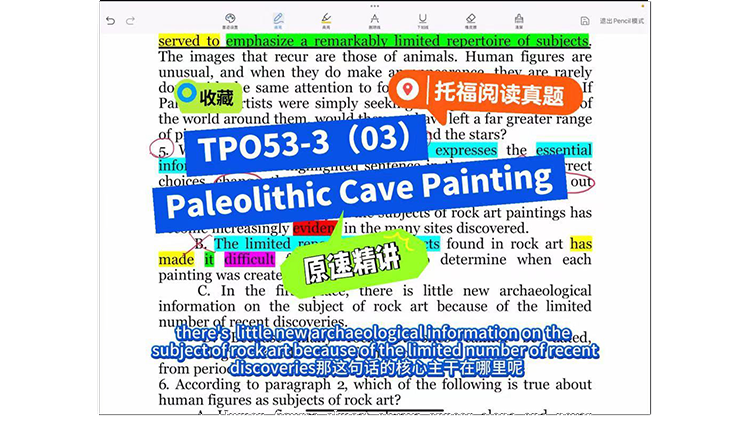Click the clear-all tool icon
Screen dimensions: 750x422
(x=519, y=21)
